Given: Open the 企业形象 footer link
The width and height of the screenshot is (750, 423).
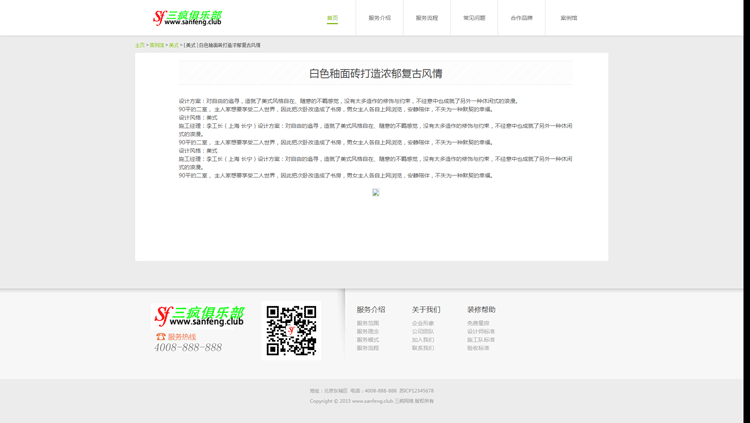Looking at the screenshot, I should [423, 323].
